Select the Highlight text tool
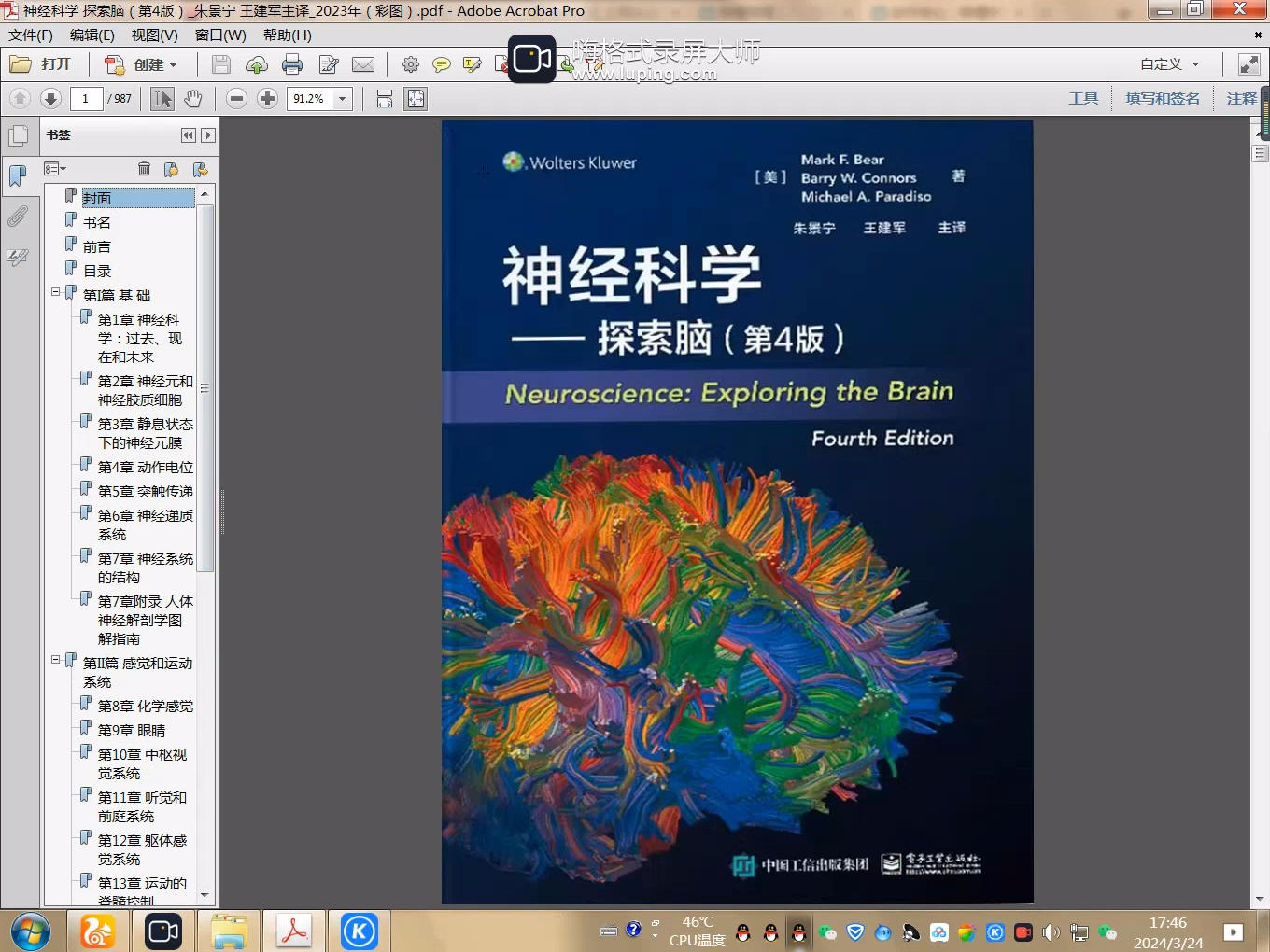1270x952 pixels. coord(473,64)
